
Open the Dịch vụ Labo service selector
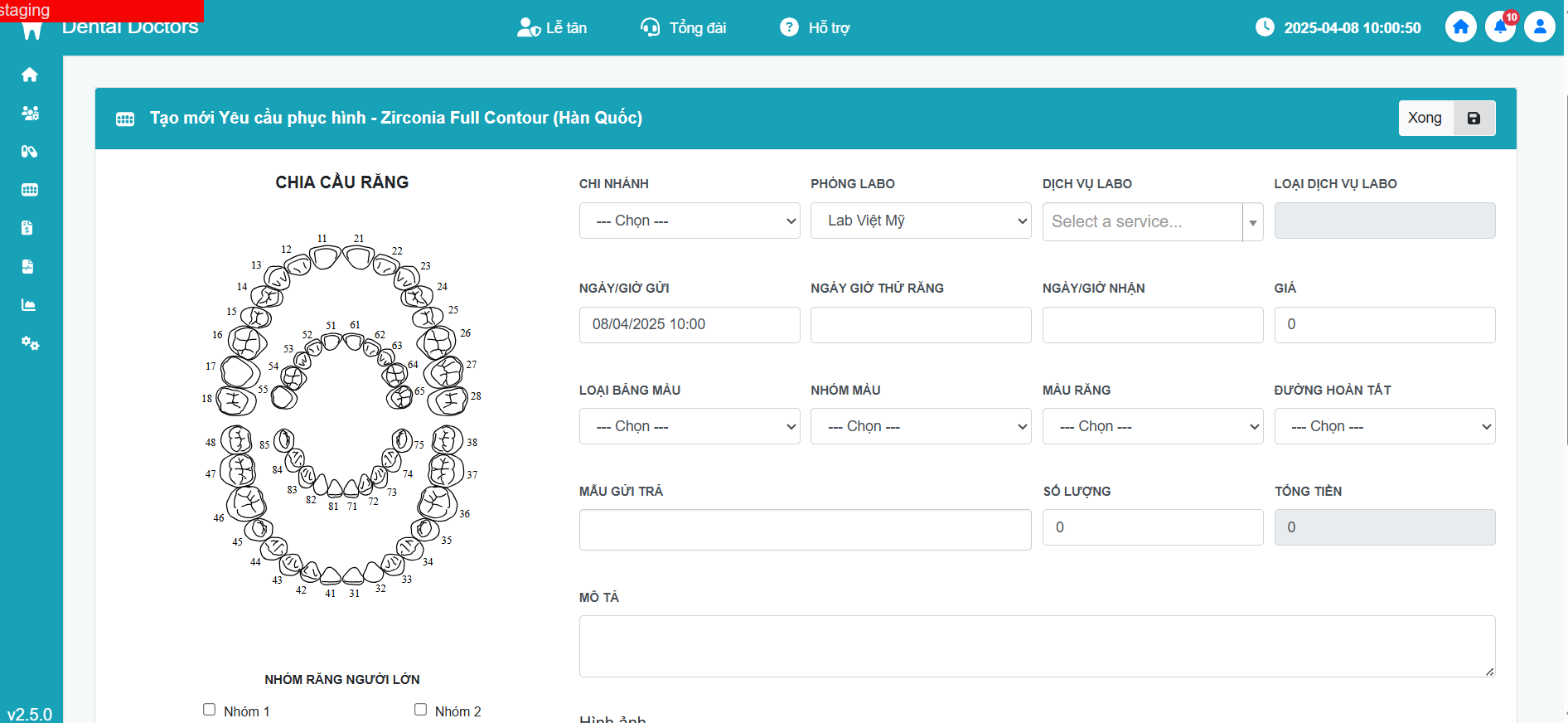coord(1152,222)
